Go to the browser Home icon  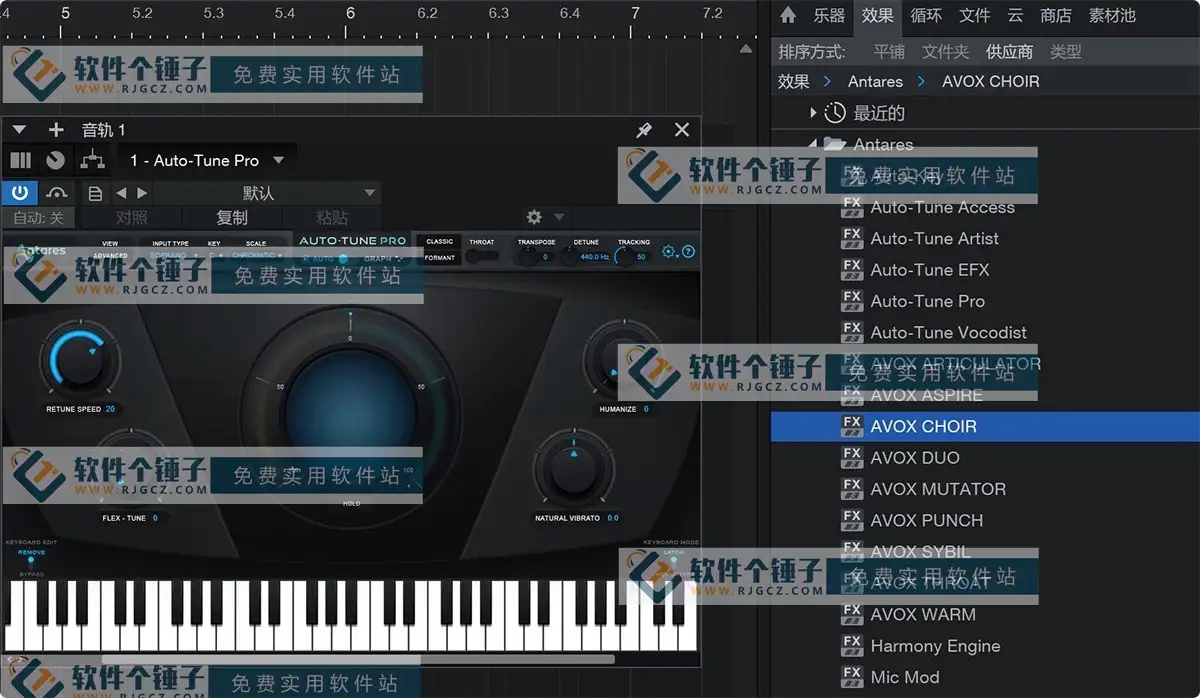tap(788, 15)
